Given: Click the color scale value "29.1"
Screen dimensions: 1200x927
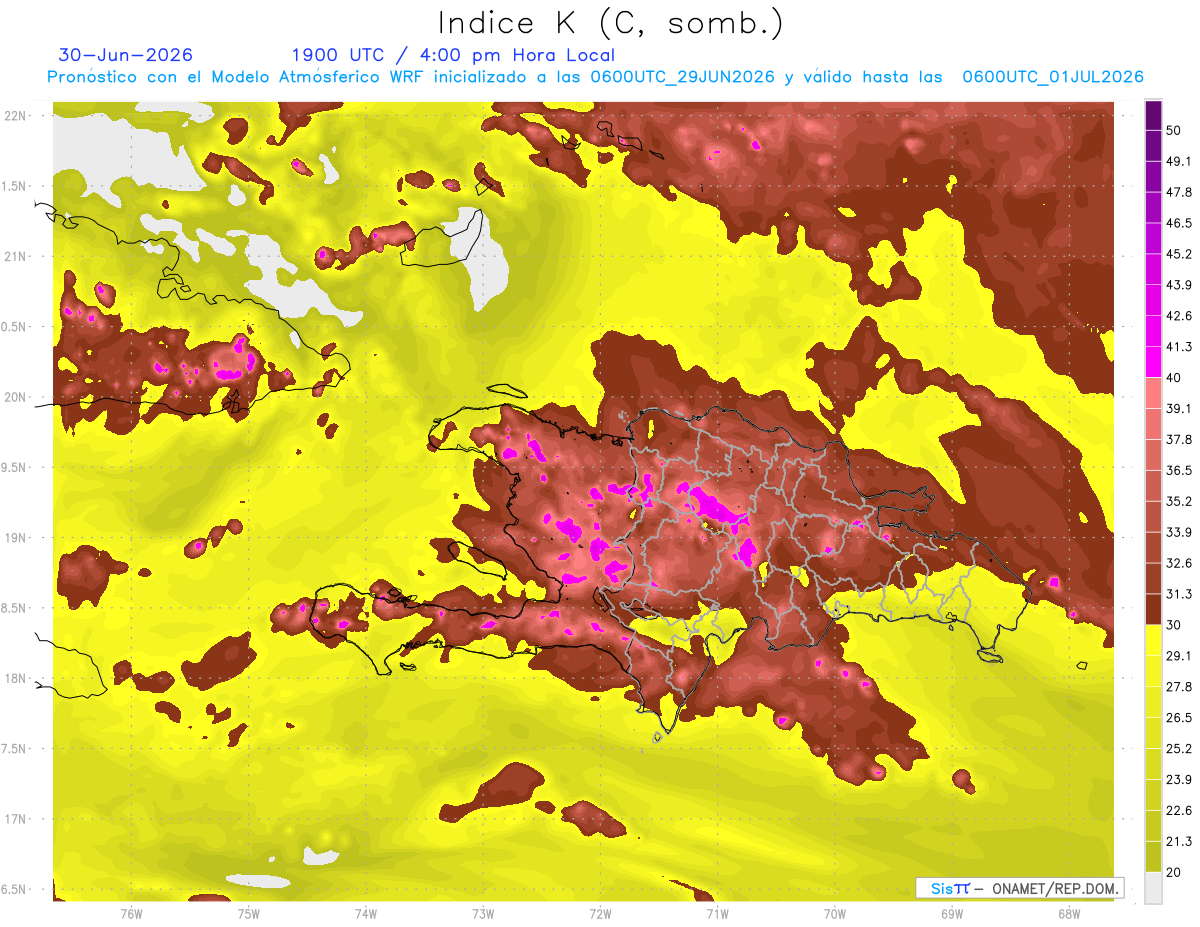Looking at the screenshot, I should click(x=1178, y=656).
